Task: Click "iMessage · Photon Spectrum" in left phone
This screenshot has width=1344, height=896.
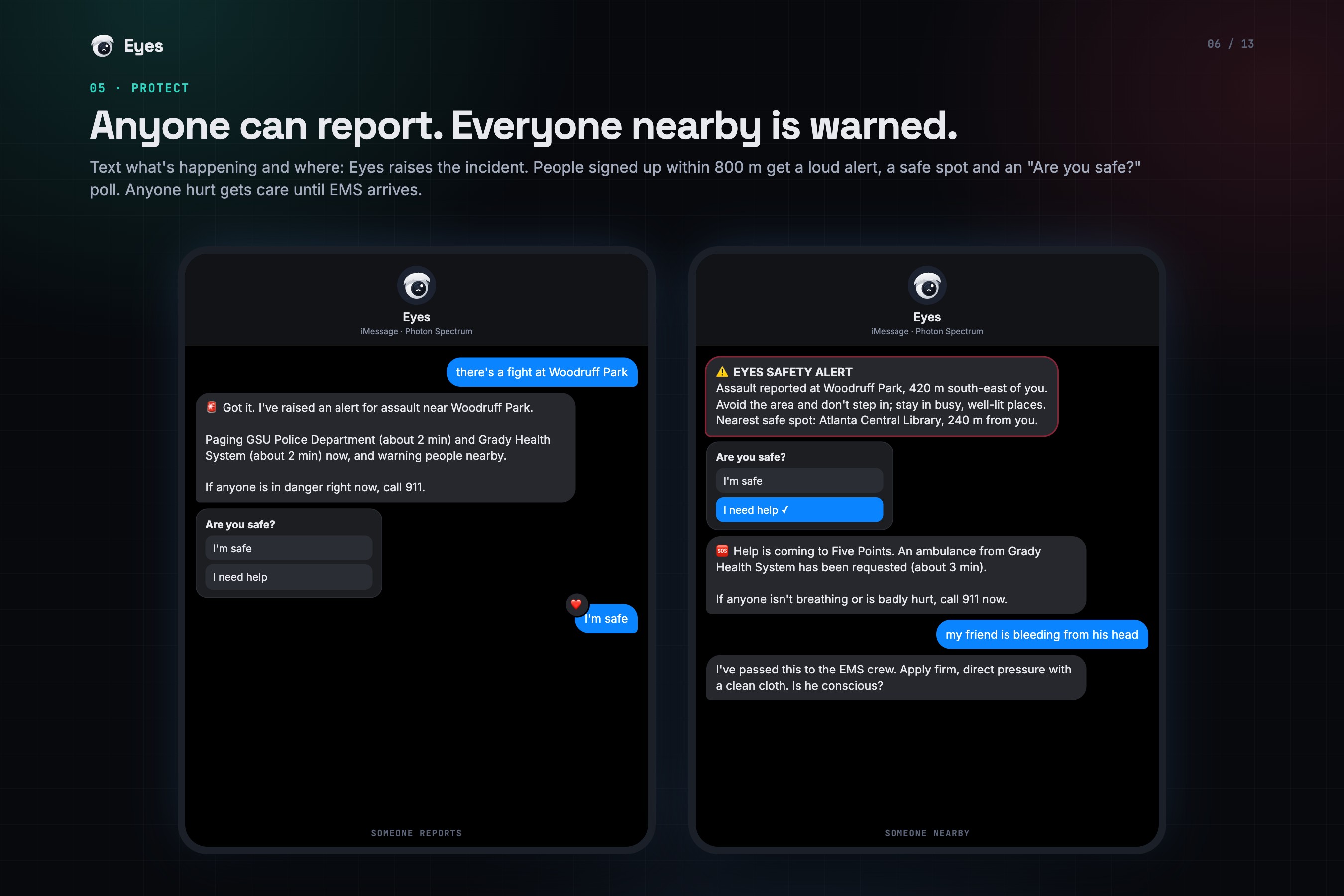Action: tap(417, 331)
